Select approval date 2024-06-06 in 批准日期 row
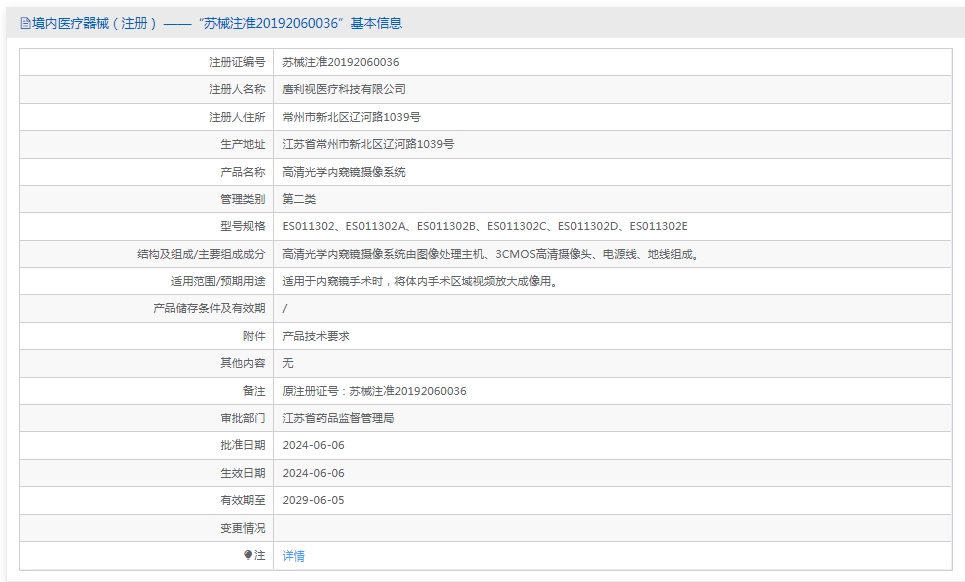 (x=313, y=445)
